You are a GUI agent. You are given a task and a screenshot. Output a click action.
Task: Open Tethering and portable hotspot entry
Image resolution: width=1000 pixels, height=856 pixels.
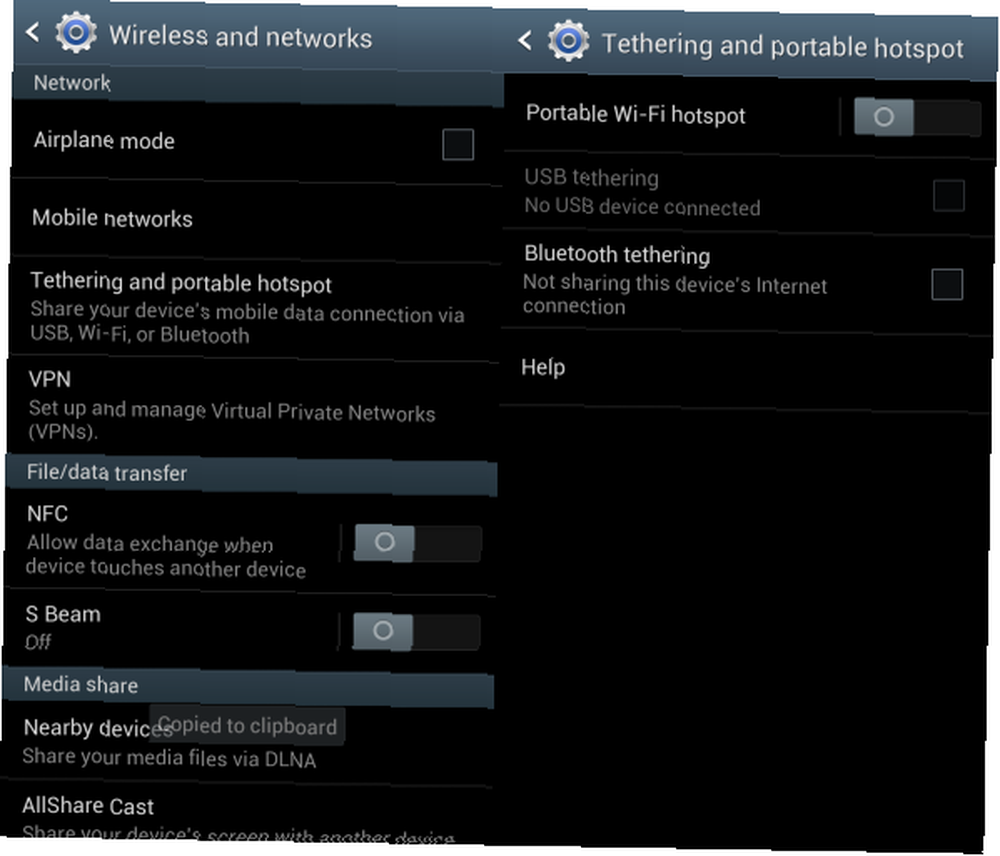253,308
